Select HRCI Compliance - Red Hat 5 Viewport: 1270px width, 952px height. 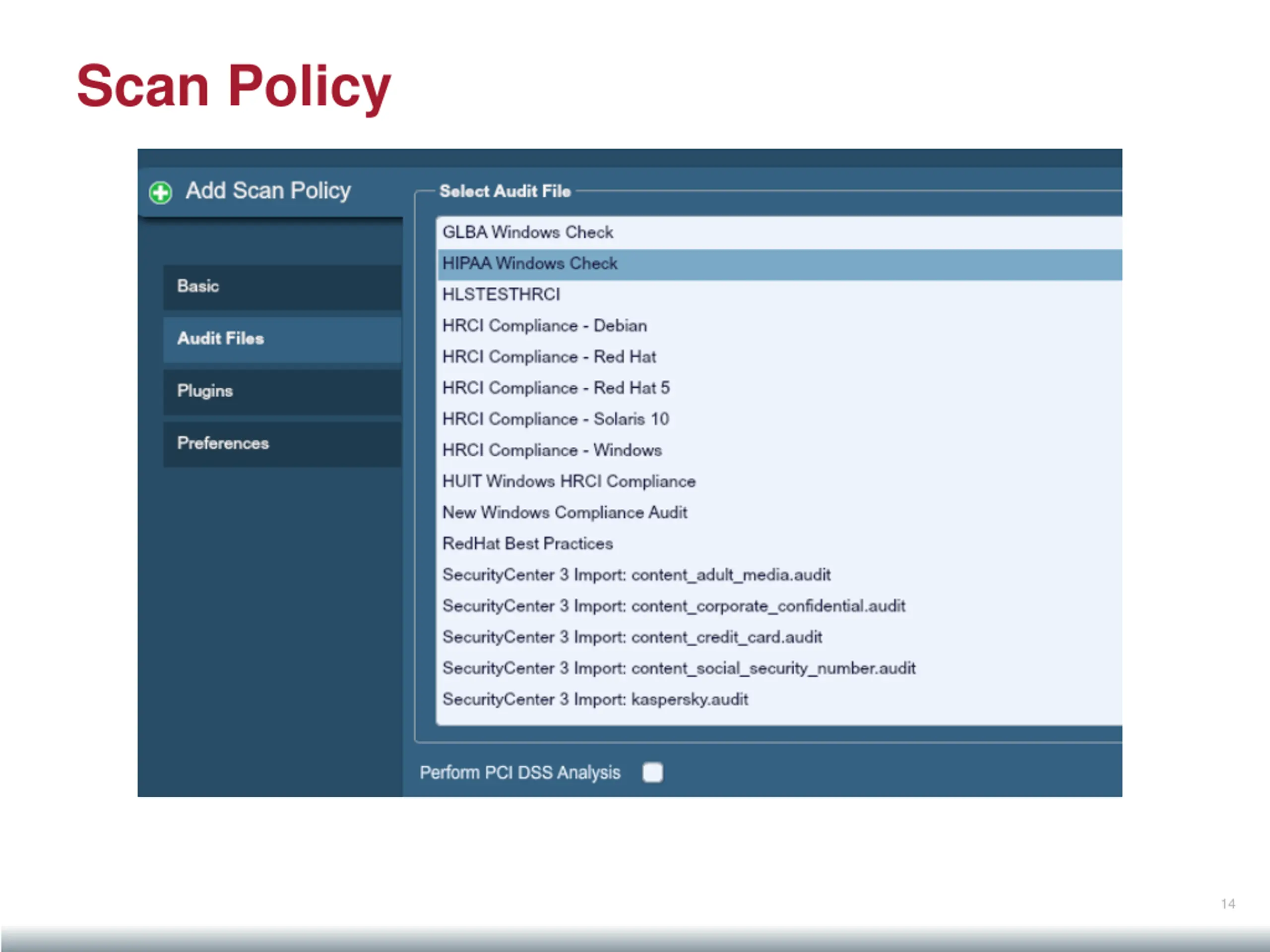779,389
